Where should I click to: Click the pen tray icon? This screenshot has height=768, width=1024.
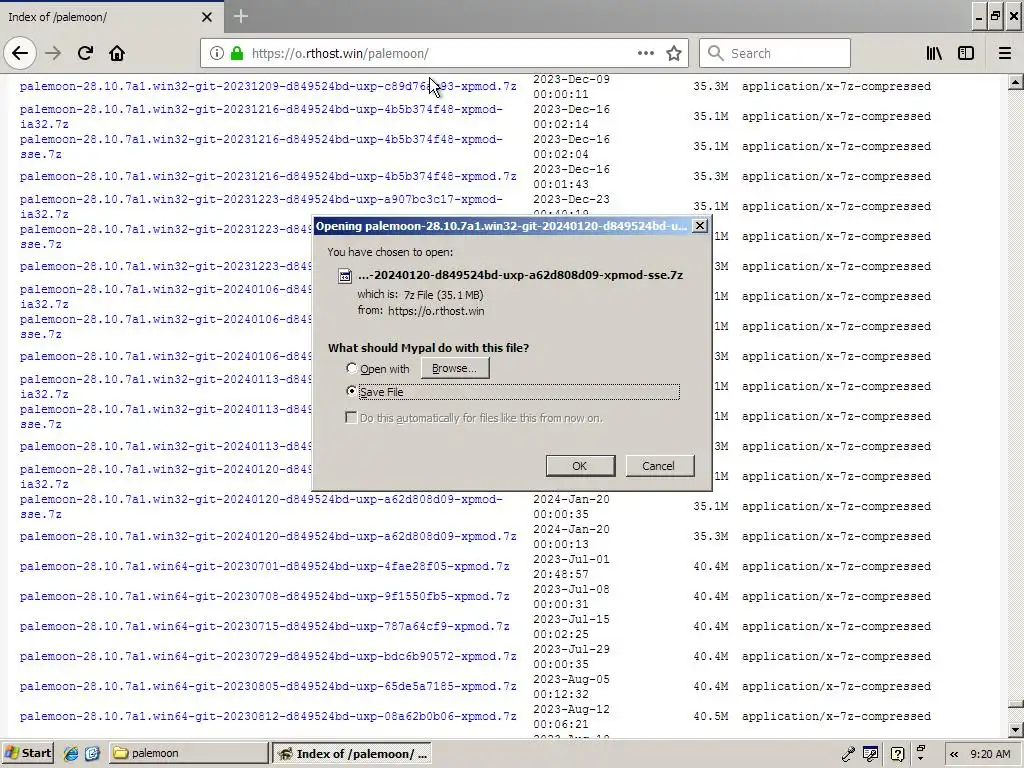click(x=848, y=754)
